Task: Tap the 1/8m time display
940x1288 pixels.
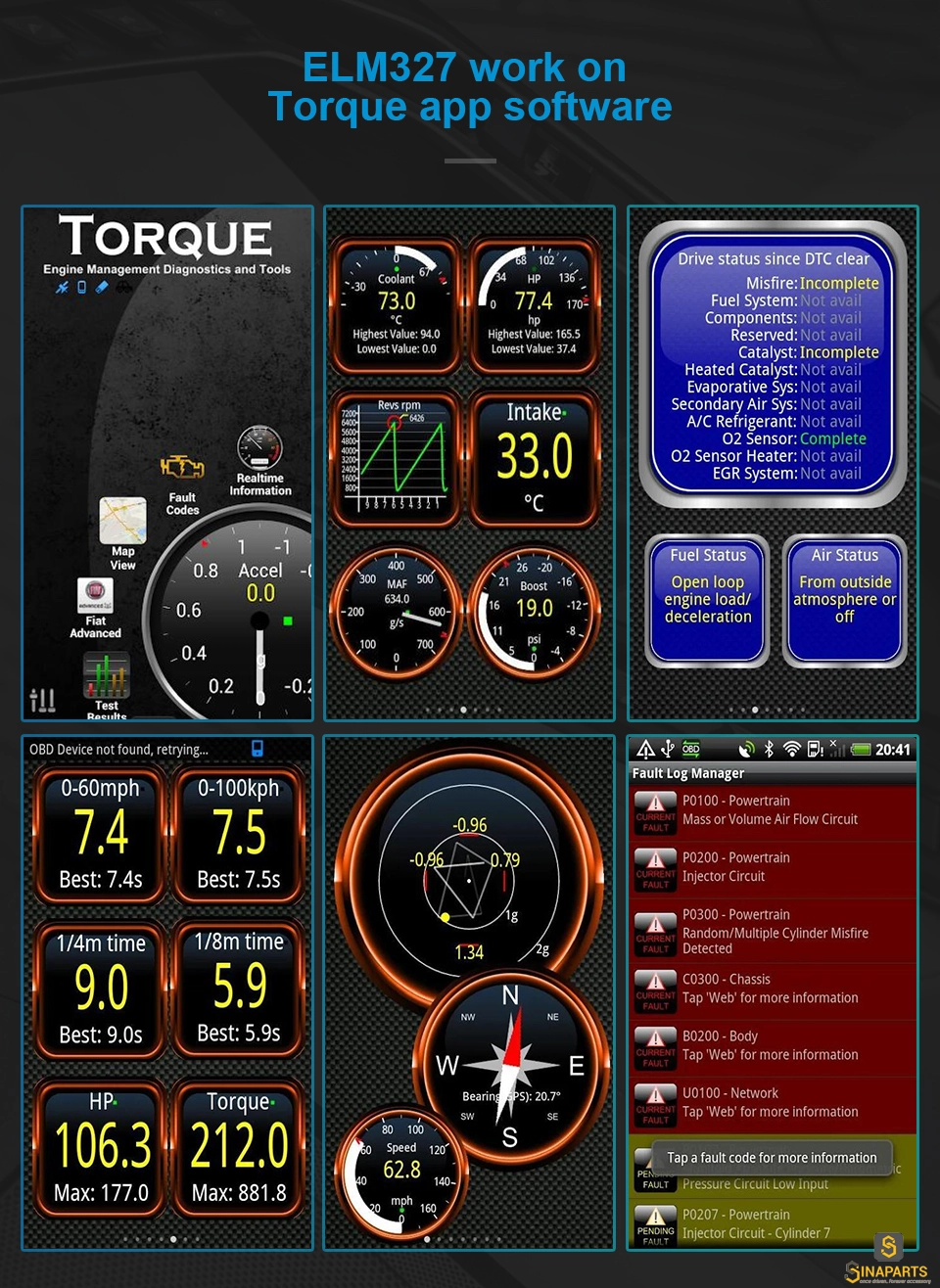Action: [x=239, y=989]
